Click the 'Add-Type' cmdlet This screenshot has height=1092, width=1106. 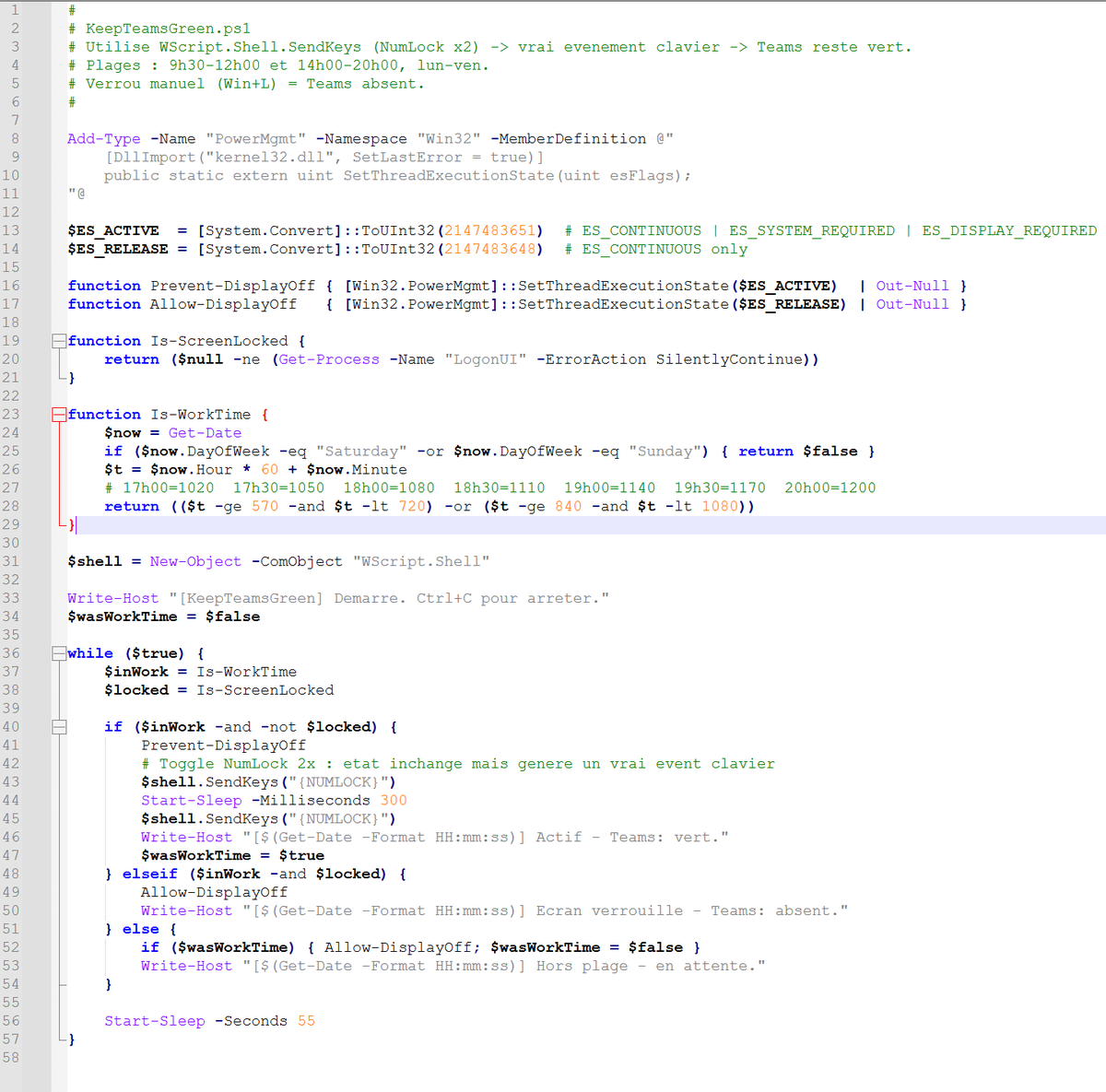[104, 139]
